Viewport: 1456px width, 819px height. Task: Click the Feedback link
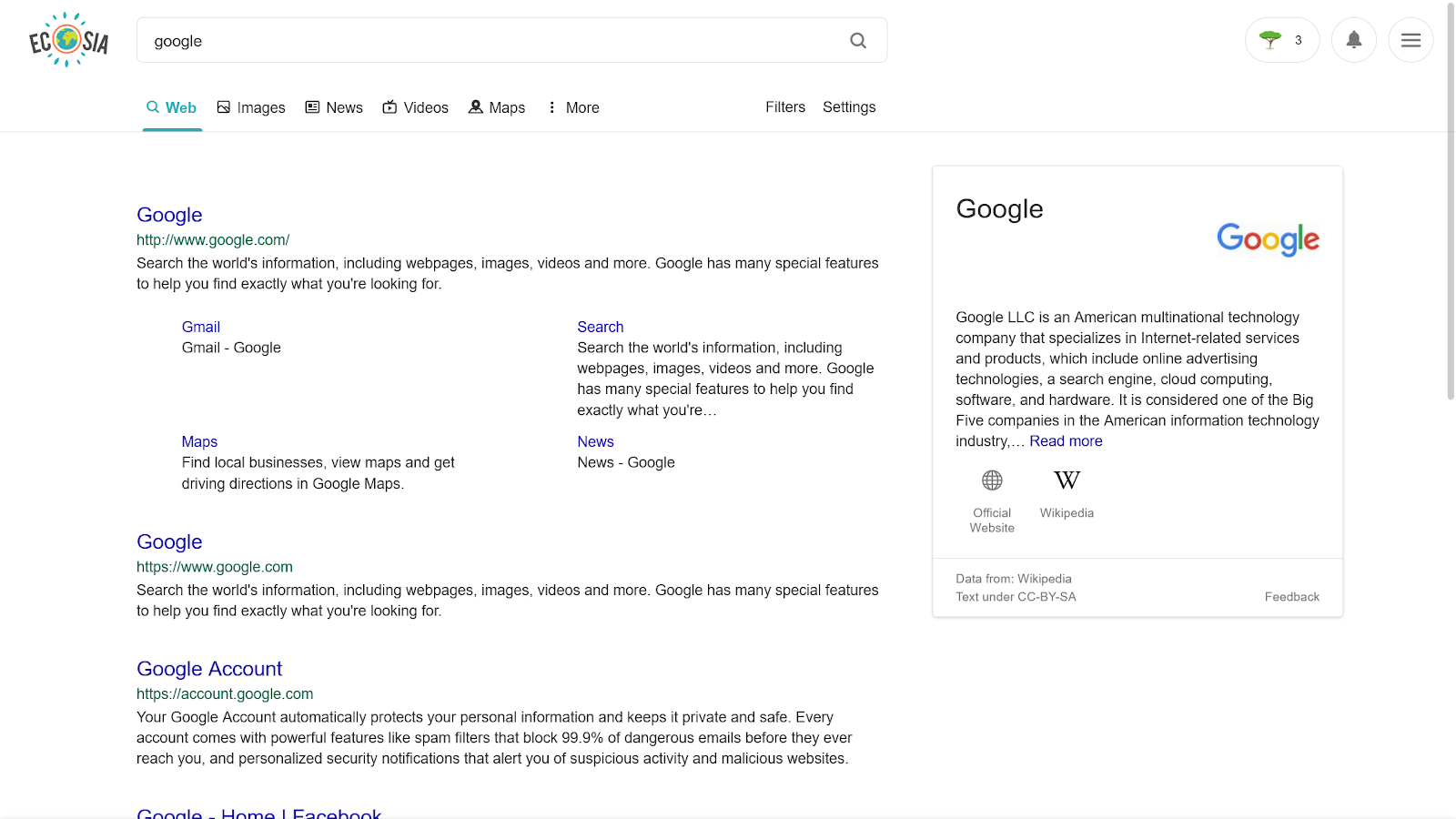point(1291,597)
